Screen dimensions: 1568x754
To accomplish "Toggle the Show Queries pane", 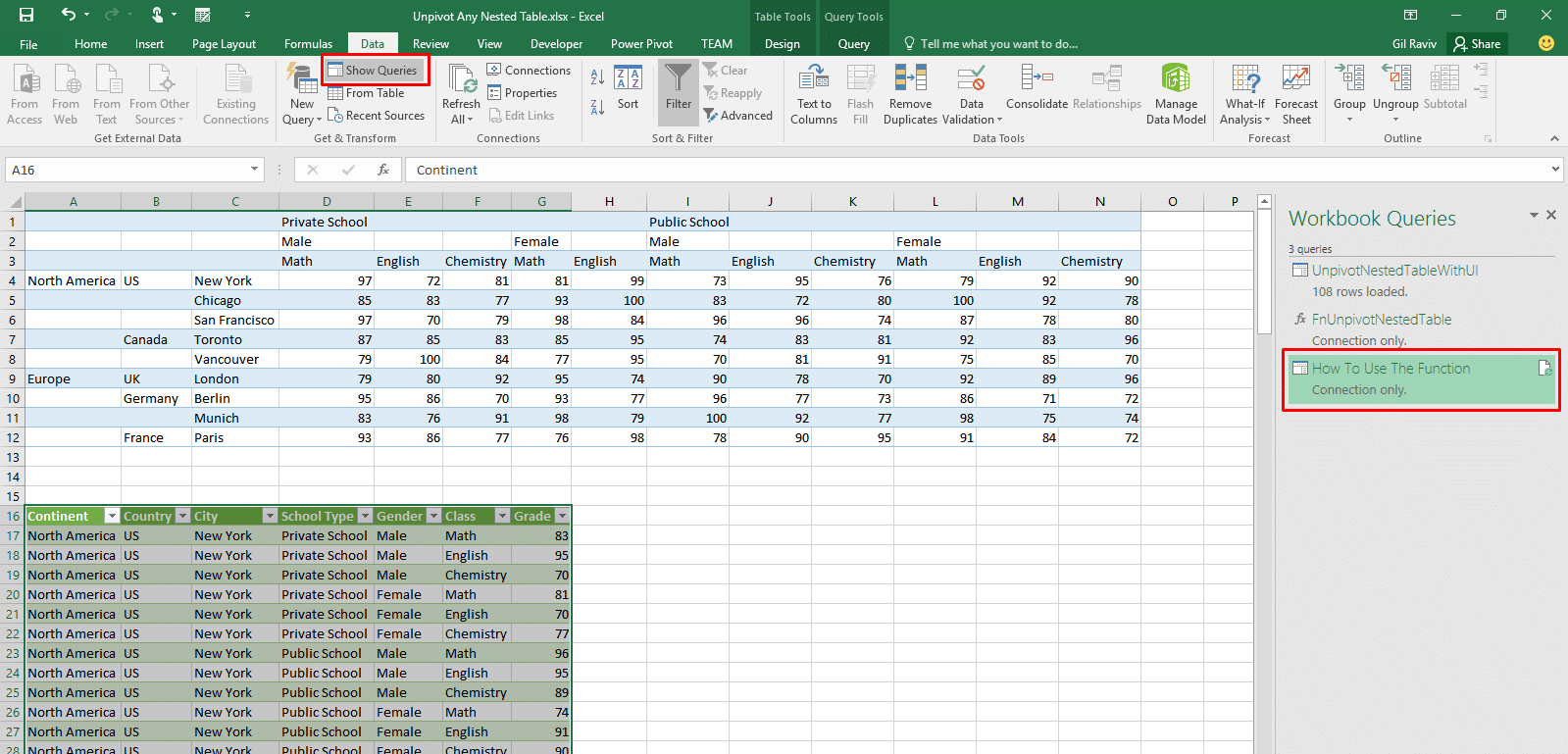I will pos(376,71).
